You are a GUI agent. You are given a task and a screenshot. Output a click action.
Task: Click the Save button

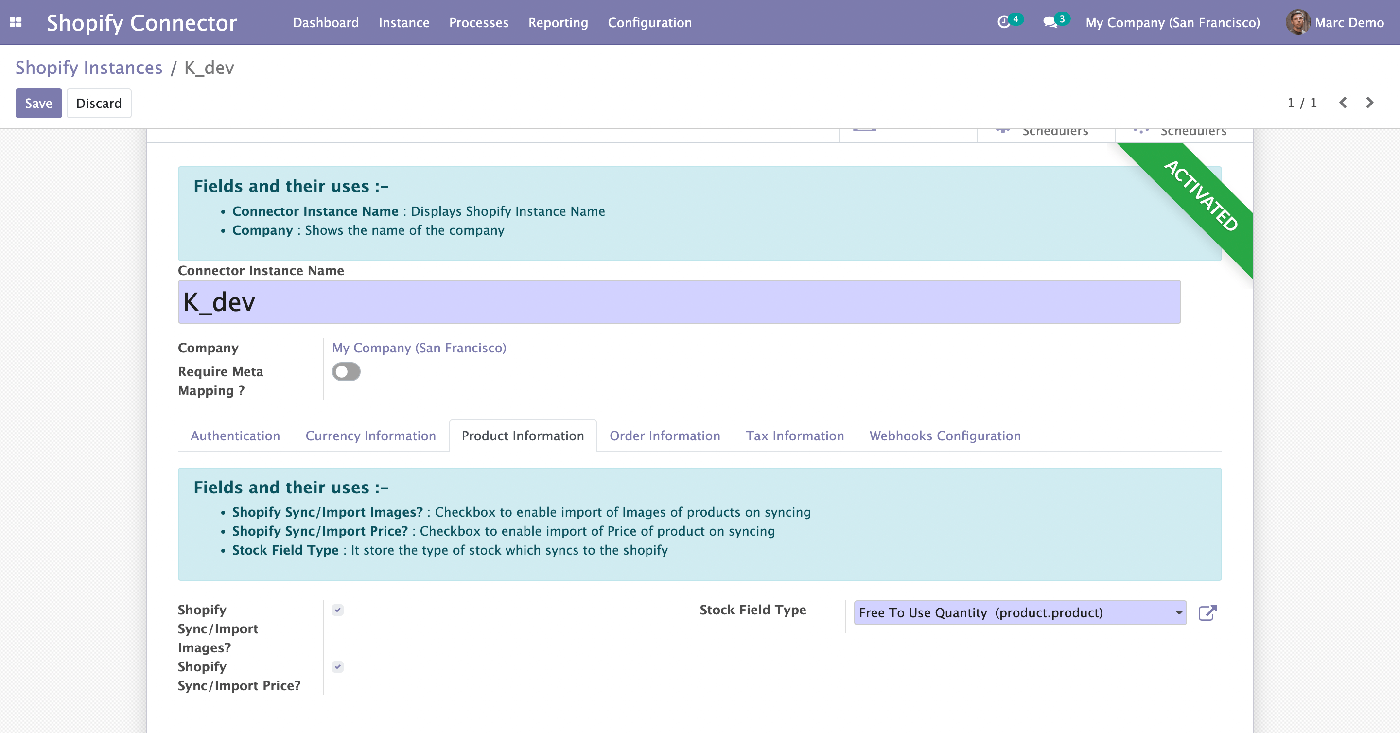39,103
